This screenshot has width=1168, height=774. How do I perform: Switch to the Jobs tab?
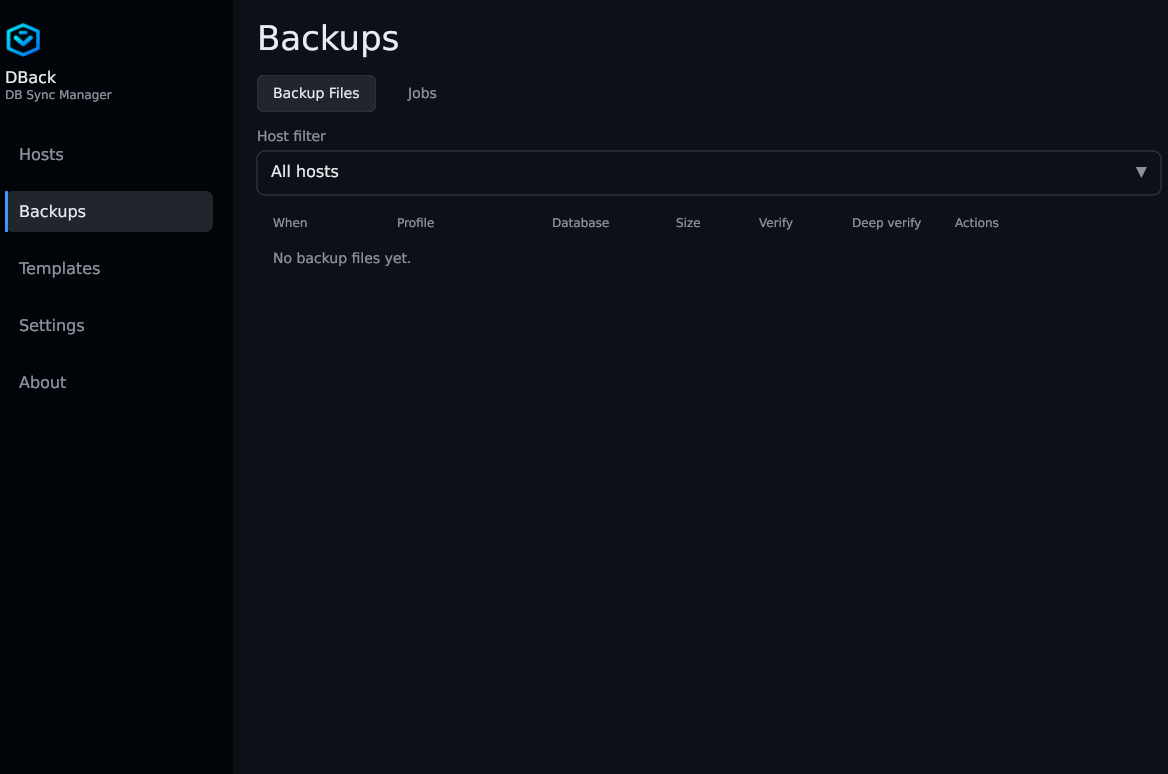pos(422,93)
